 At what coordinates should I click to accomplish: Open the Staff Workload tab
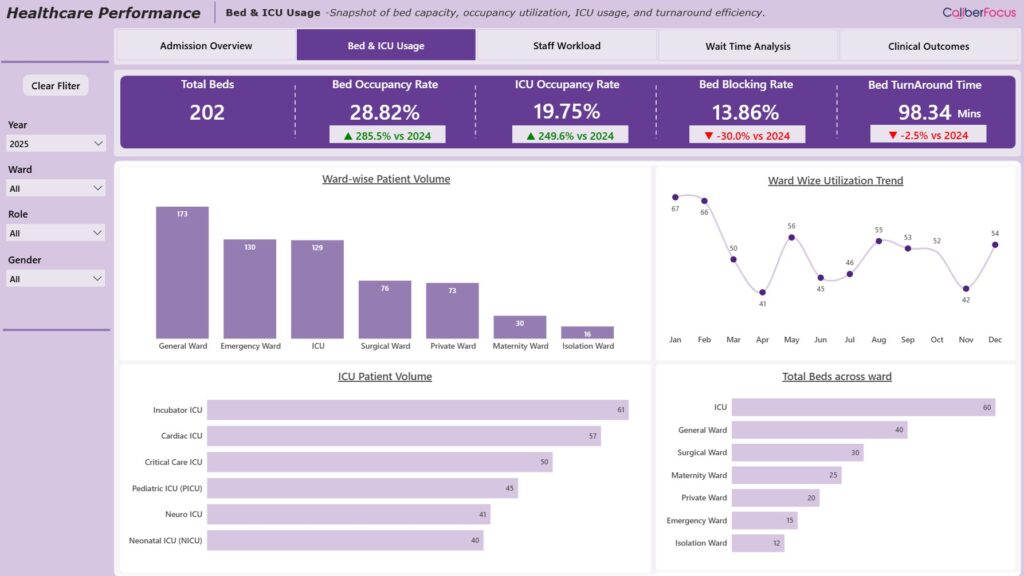(x=567, y=46)
